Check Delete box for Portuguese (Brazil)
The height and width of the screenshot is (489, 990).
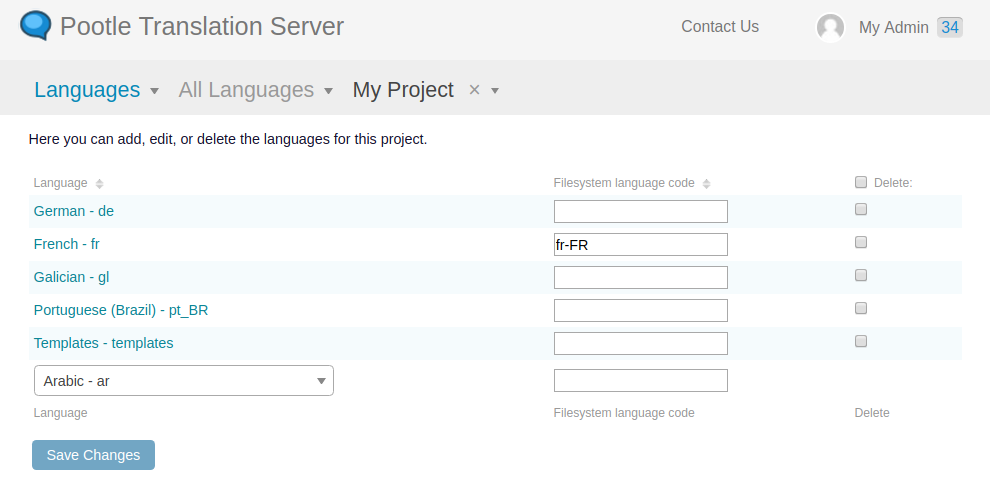[x=861, y=308]
